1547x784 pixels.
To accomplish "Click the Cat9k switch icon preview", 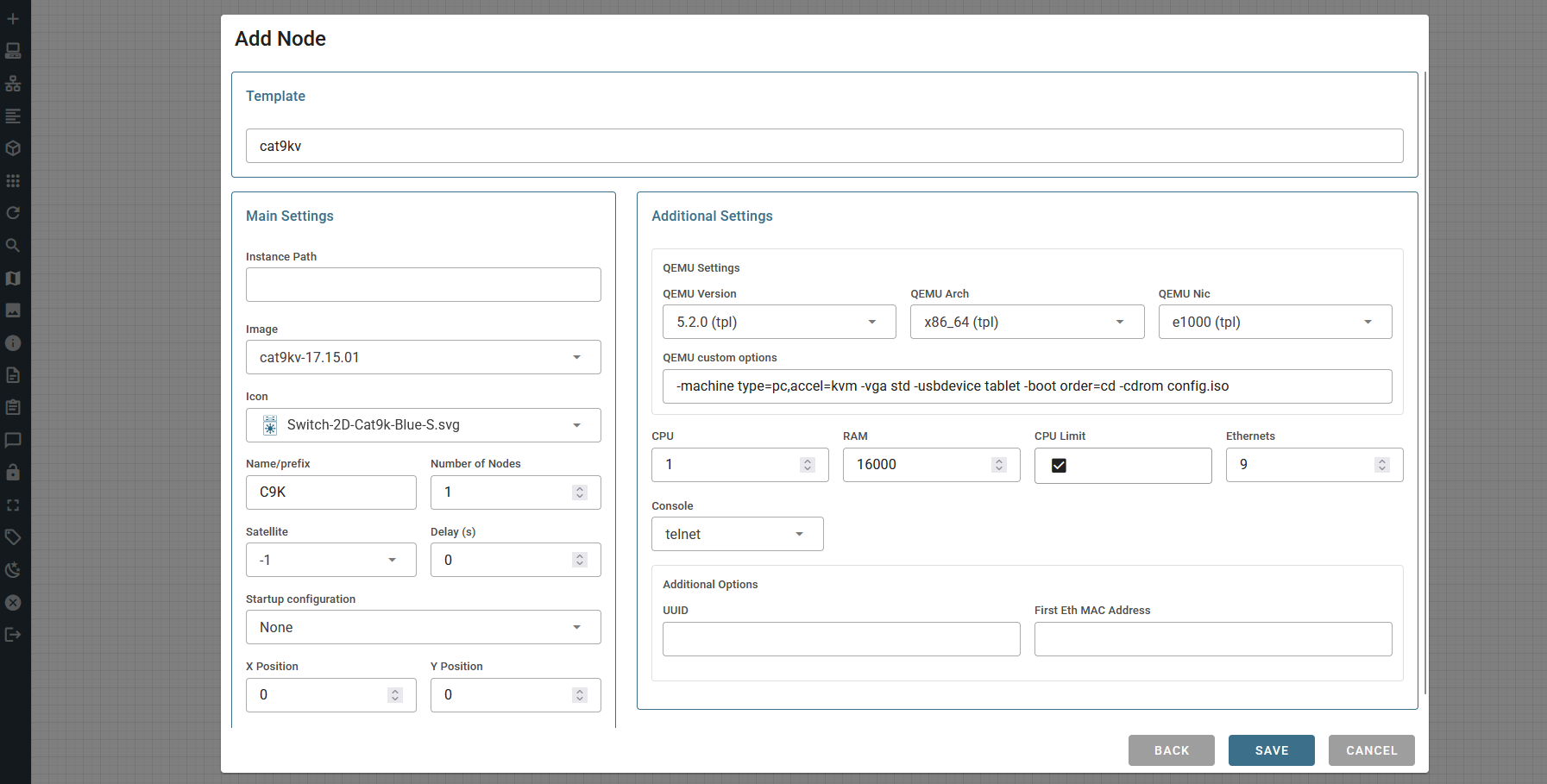I will pos(270,425).
